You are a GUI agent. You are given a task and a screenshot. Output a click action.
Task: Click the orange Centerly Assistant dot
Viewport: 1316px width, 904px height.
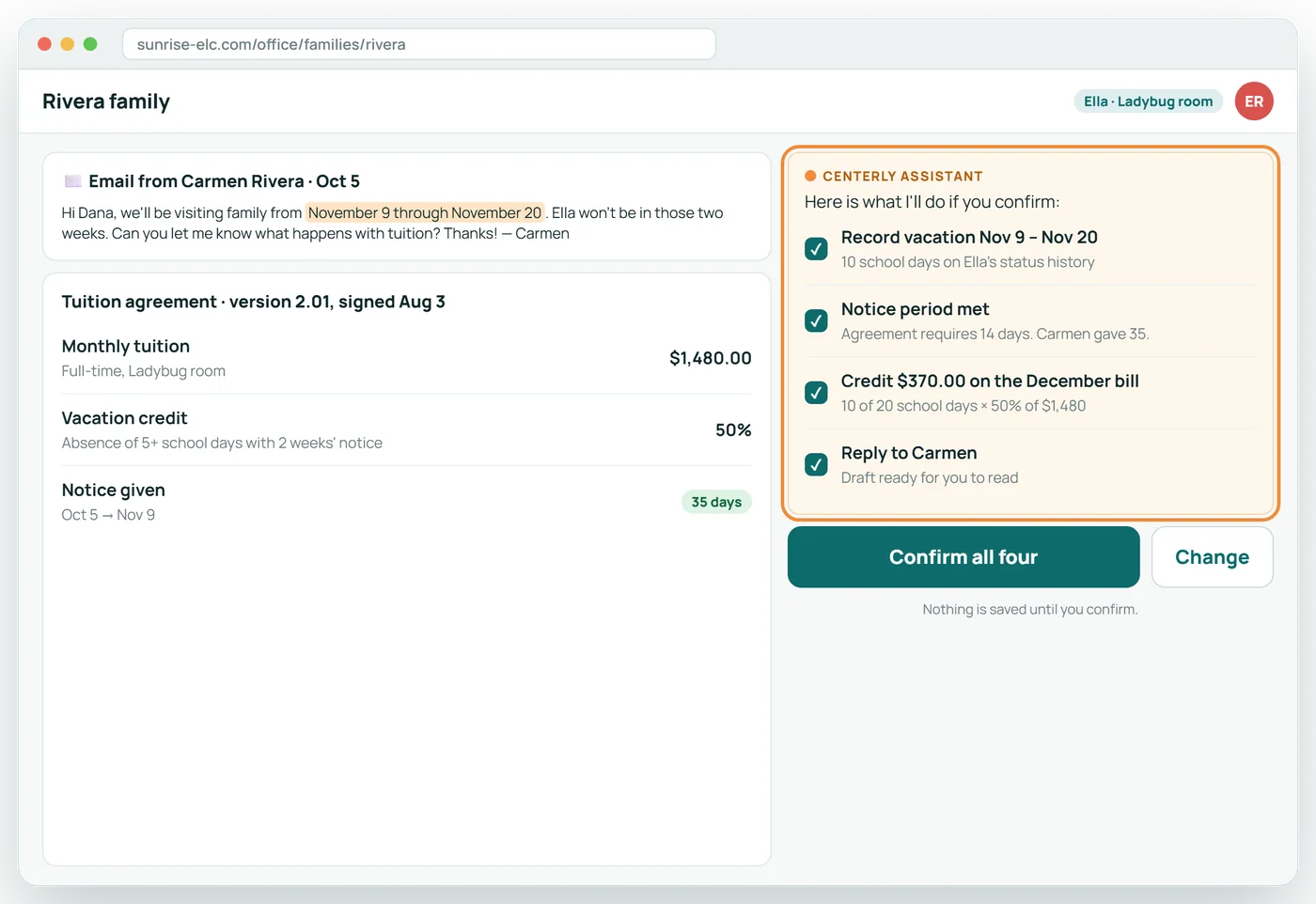point(810,176)
